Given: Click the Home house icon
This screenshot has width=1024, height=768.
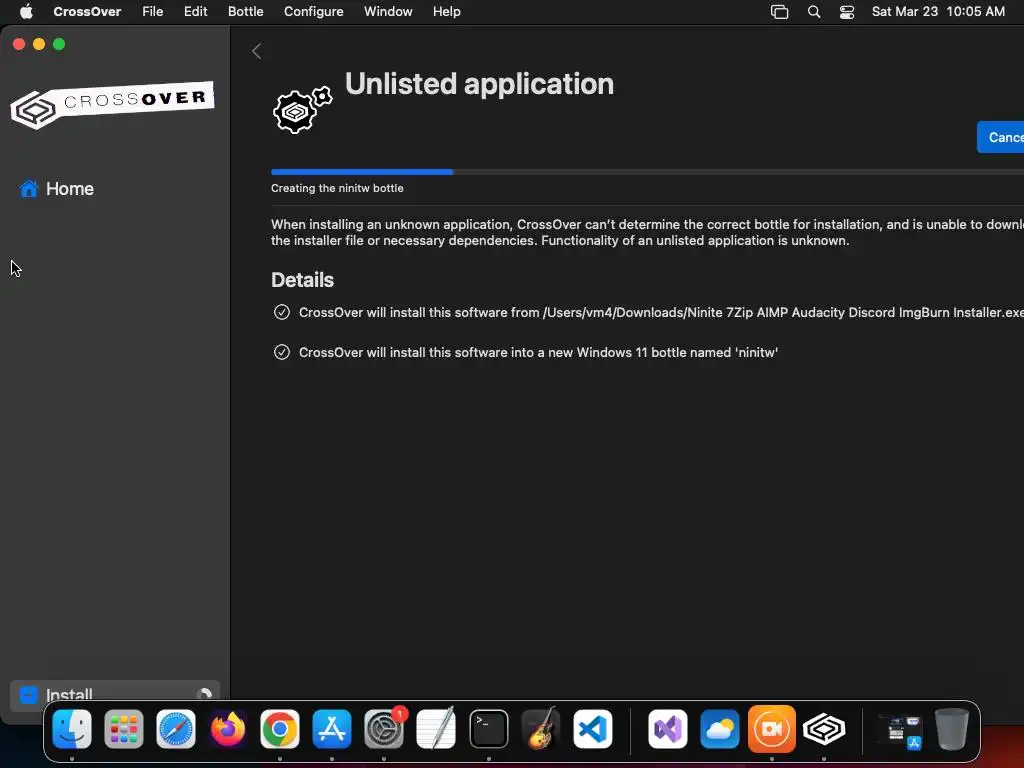Looking at the screenshot, I should 29,189.
